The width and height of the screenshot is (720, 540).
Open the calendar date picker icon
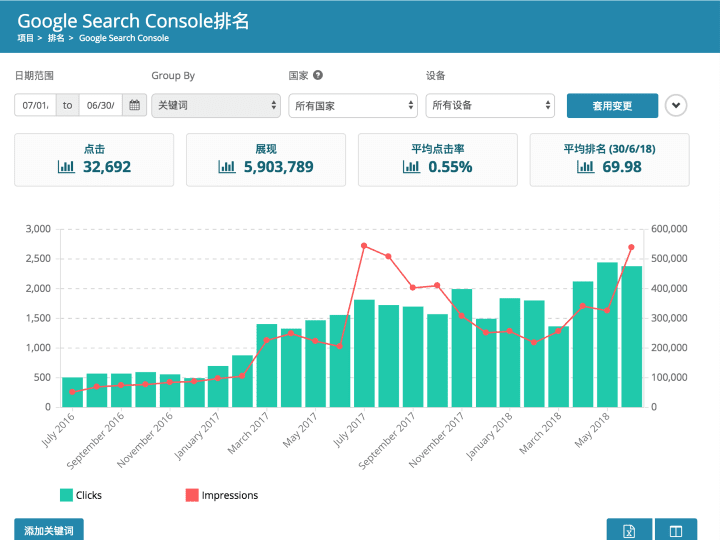point(135,105)
